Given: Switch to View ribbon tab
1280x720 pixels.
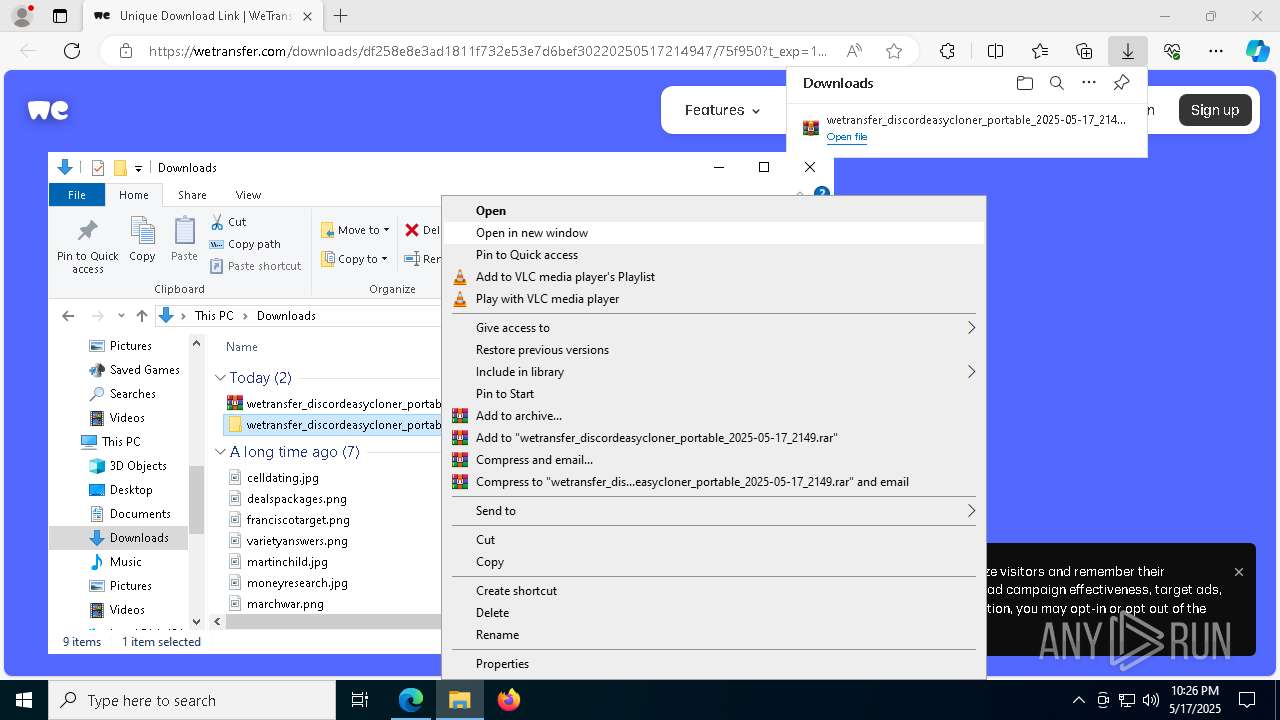Looking at the screenshot, I should coord(248,195).
